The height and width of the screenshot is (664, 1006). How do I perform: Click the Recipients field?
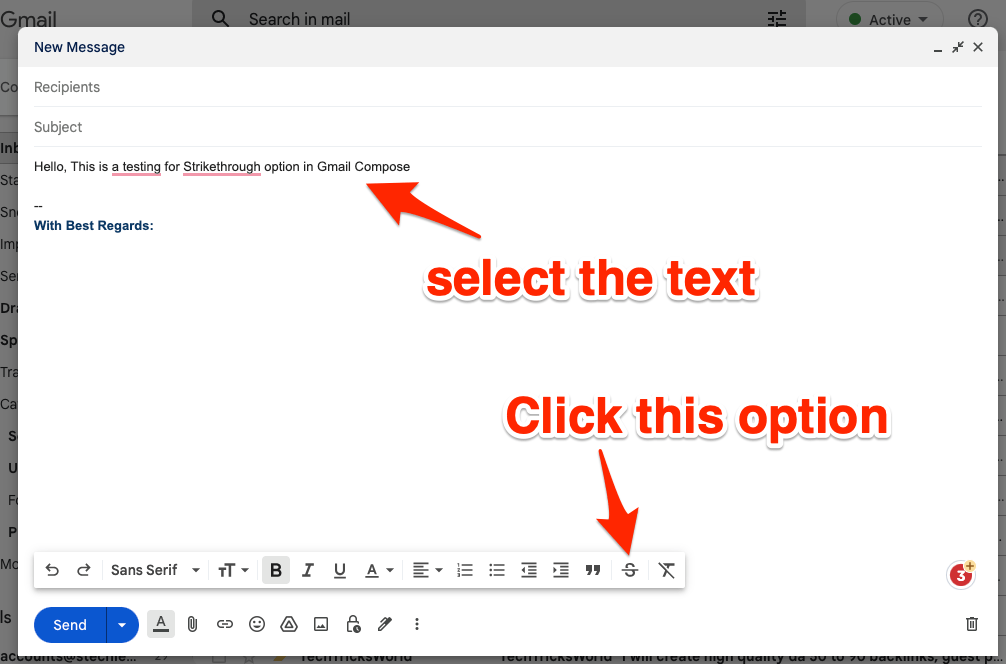[507, 87]
